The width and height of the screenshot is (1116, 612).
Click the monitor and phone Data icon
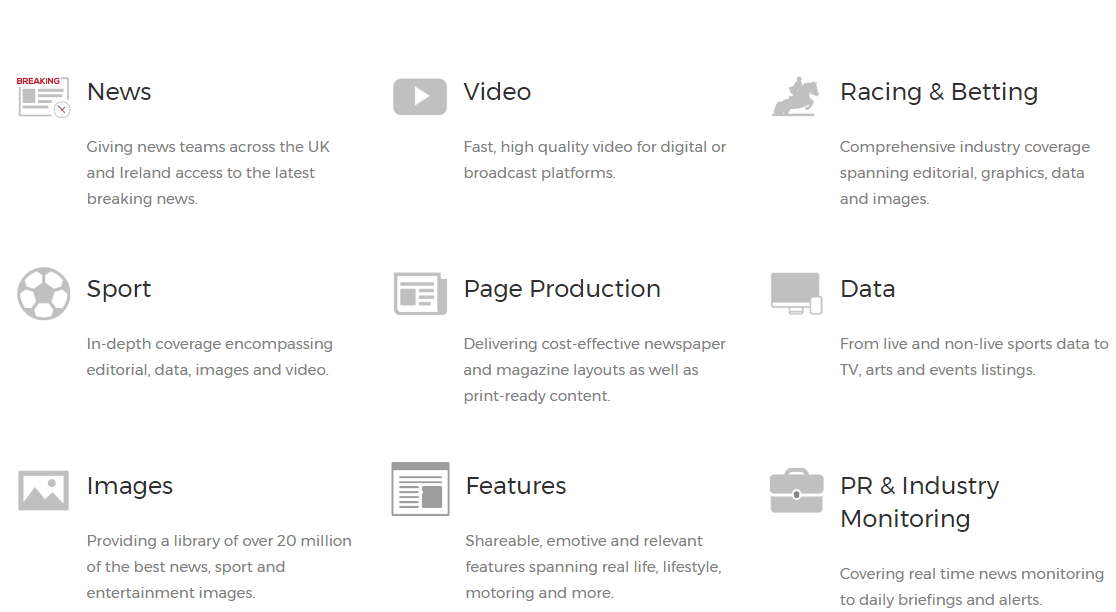click(x=796, y=294)
